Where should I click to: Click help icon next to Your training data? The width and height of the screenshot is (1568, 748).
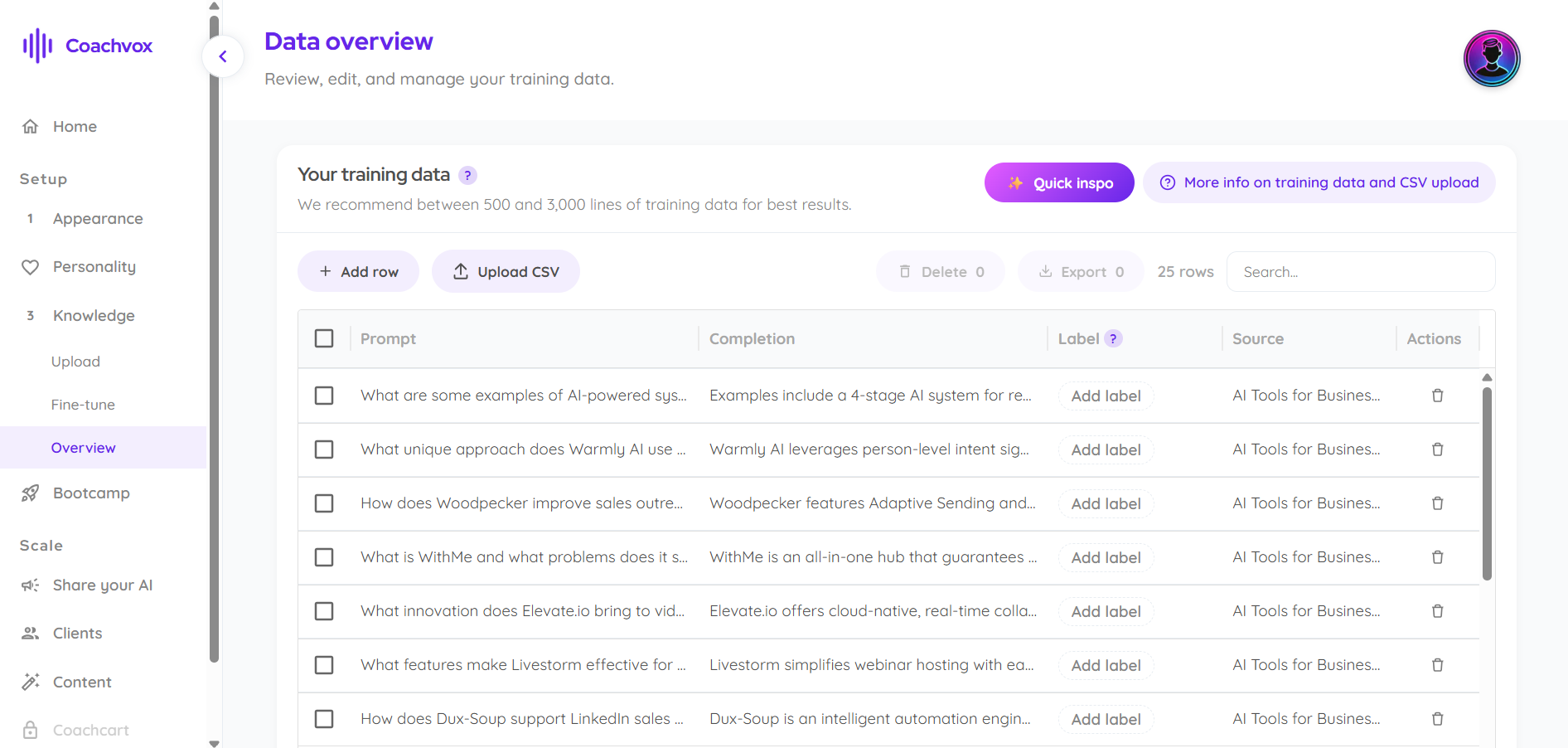467,175
